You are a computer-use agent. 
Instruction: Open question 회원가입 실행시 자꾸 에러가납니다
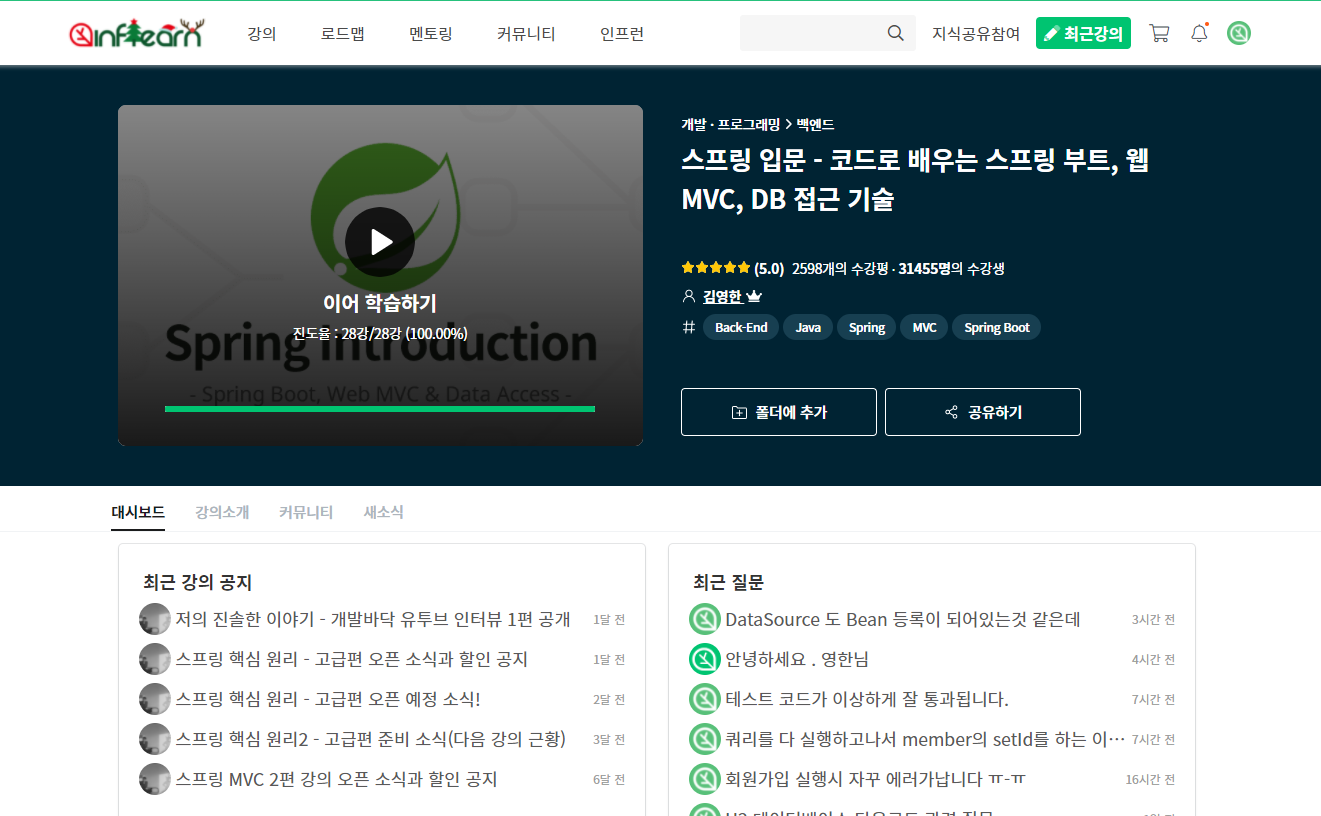tap(875, 779)
